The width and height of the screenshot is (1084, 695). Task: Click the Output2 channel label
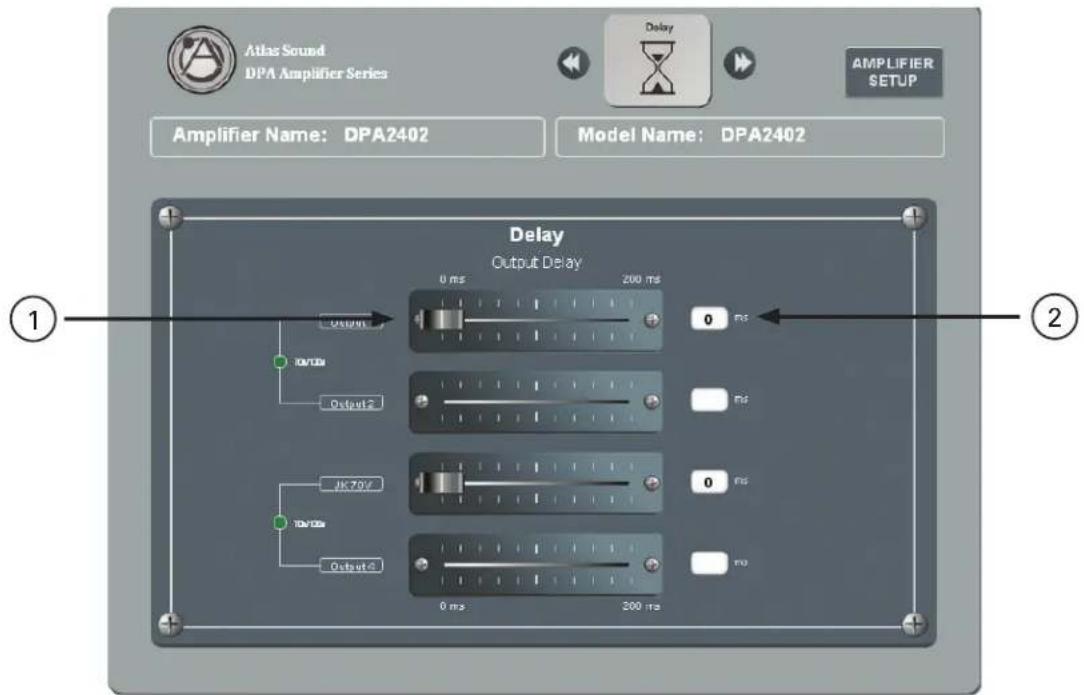pos(351,403)
